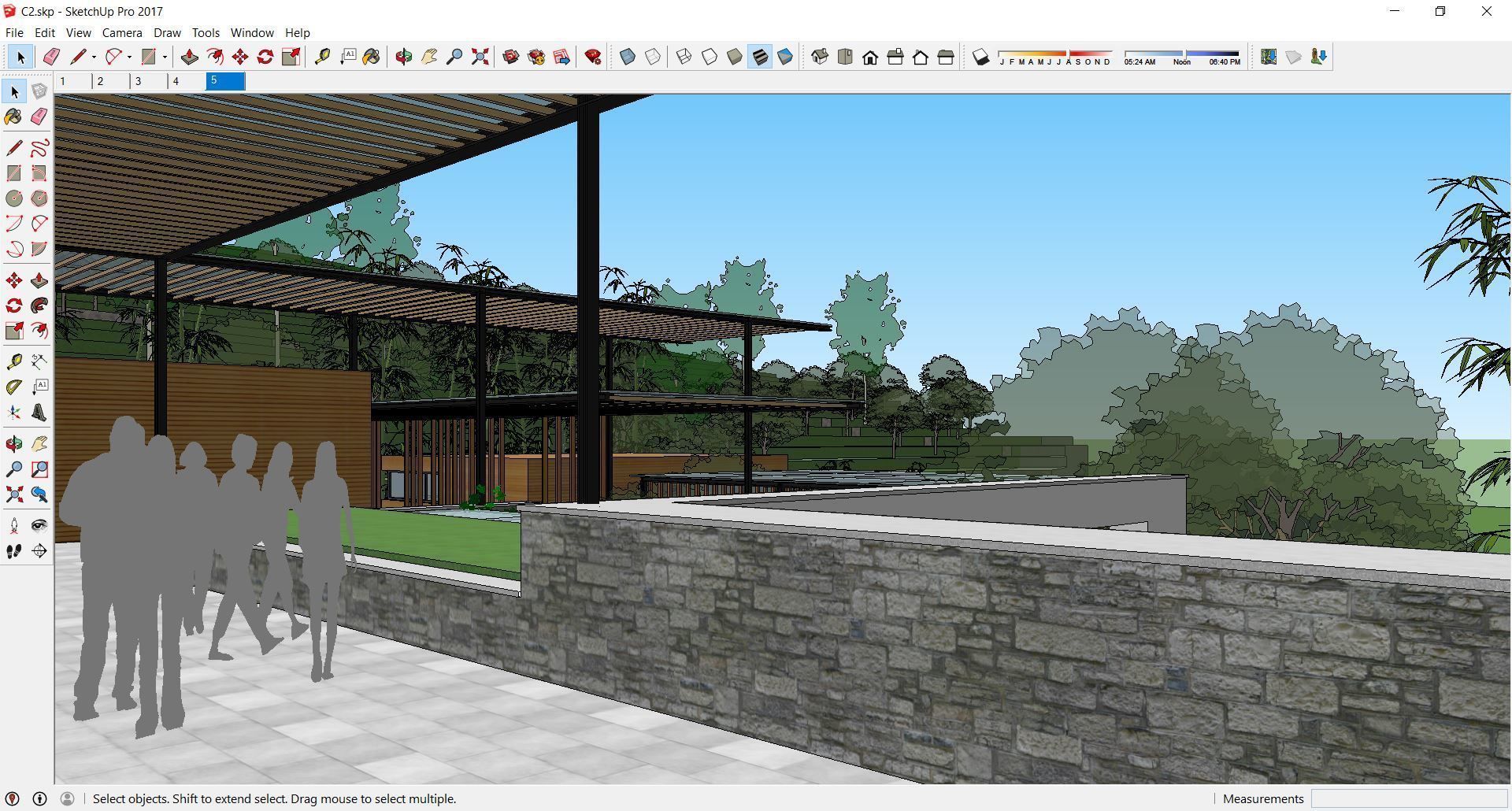The width and height of the screenshot is (1512, 811).
Task: Select the Scale tool in left toolbar
Action: (14, 331)
